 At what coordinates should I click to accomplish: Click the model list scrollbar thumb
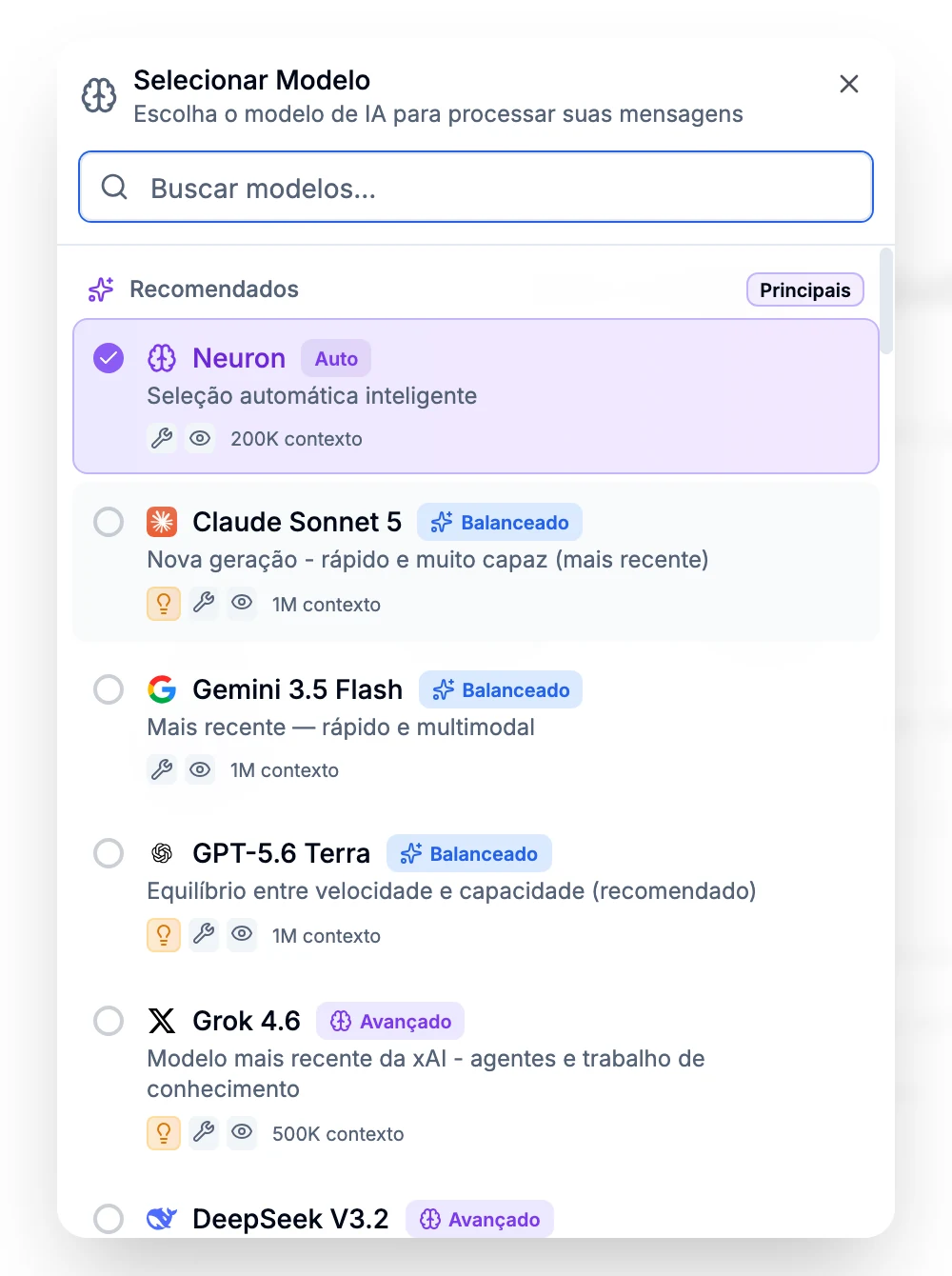[x=886, y=301]
